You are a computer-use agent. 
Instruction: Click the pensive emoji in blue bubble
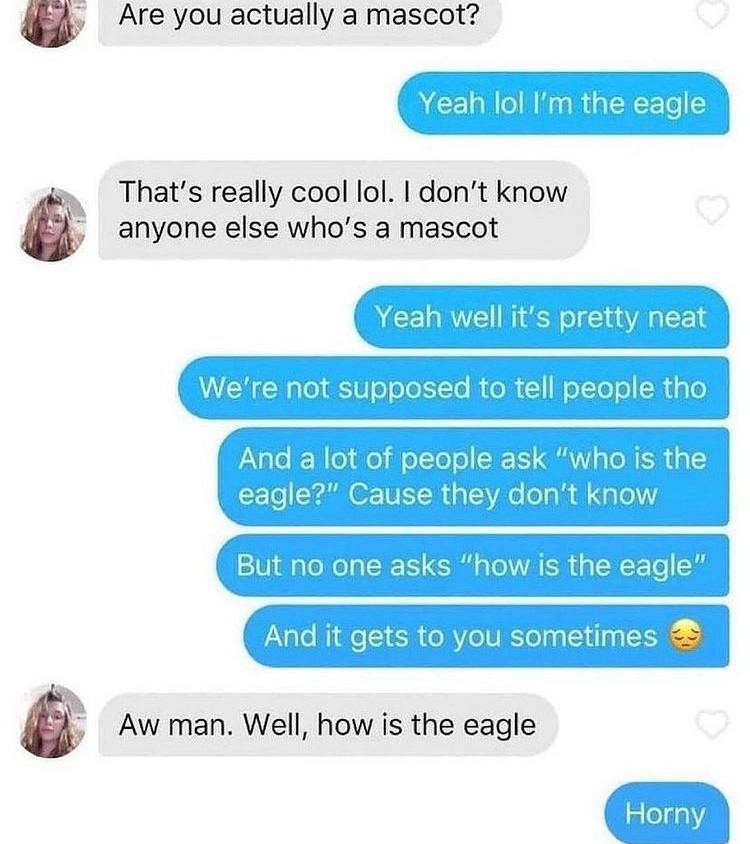tap(686, 635)
